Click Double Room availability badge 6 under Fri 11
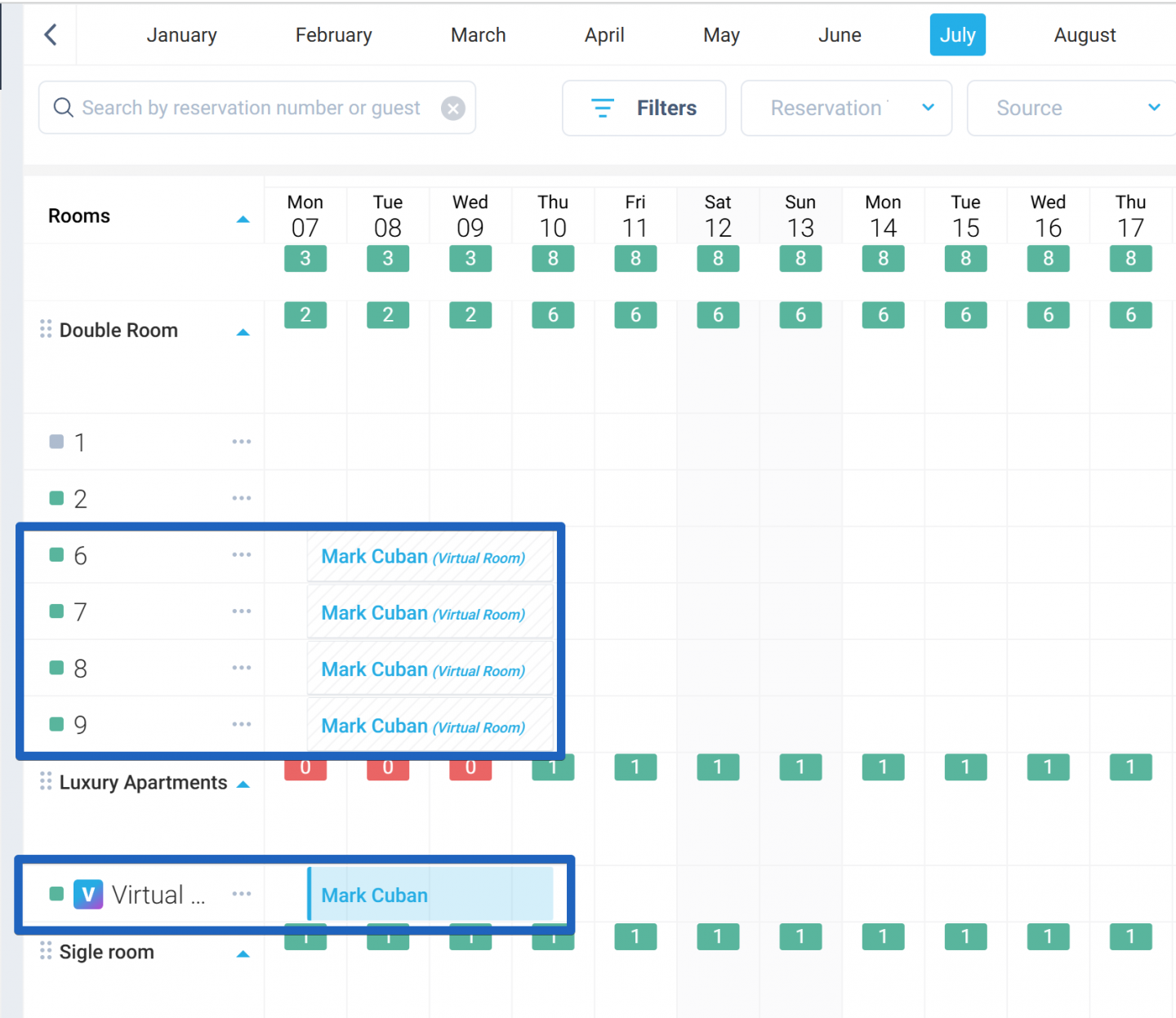The width and height of the screenshot is (1176, 1018). (x=635, y=314)
